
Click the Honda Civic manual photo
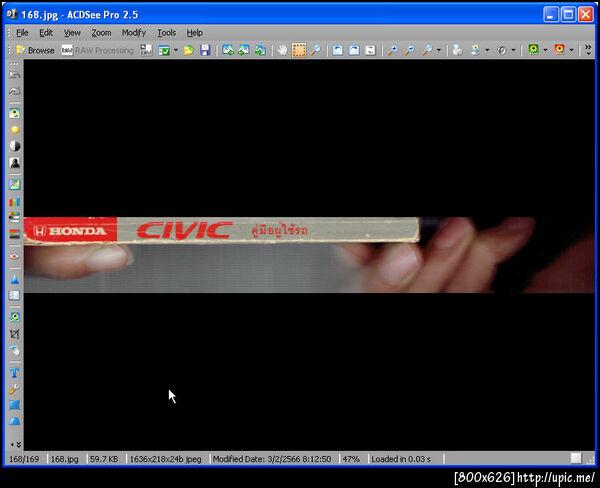click(x=309, y=255)
